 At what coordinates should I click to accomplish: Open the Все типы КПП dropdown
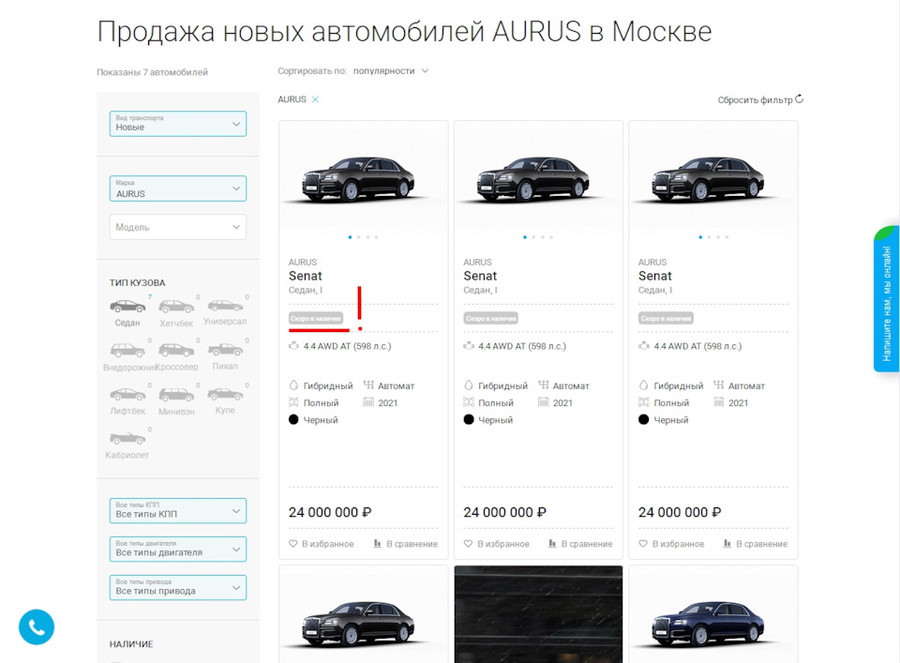click(178, 511)
